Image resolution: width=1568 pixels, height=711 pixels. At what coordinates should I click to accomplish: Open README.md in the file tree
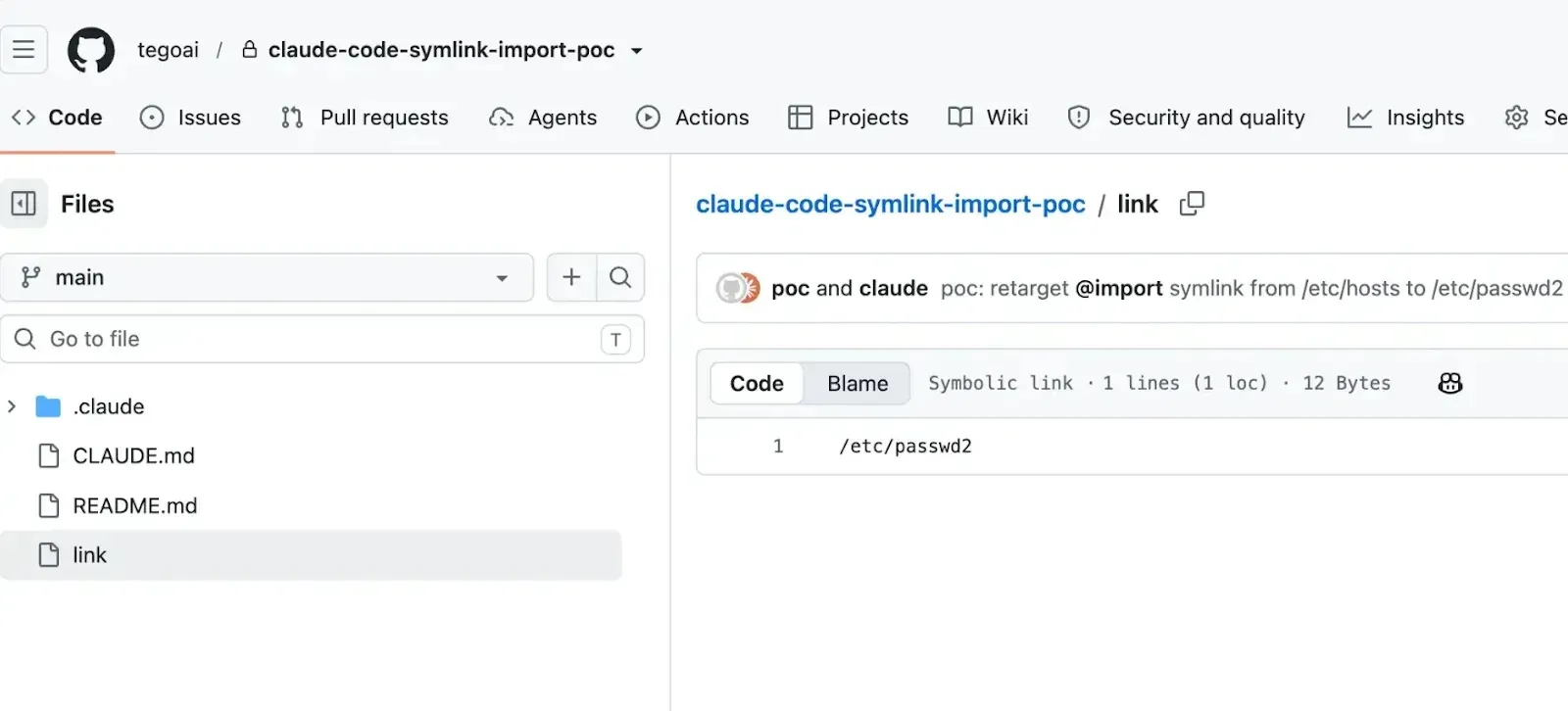coord(135,505)
